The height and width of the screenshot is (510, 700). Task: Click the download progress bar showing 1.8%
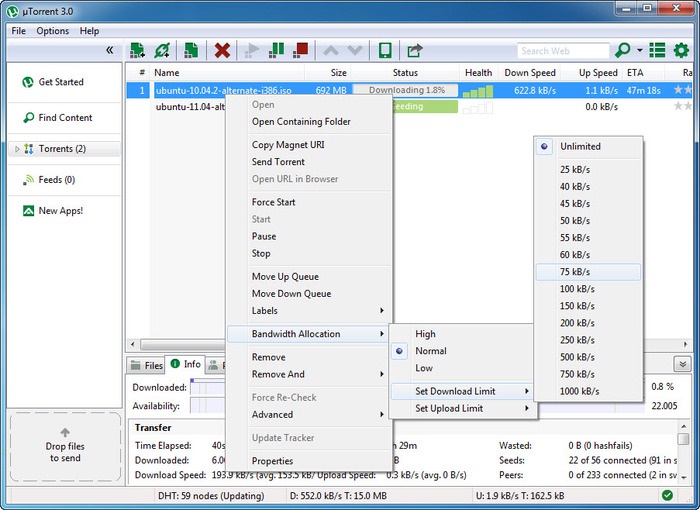click(405, 90)
